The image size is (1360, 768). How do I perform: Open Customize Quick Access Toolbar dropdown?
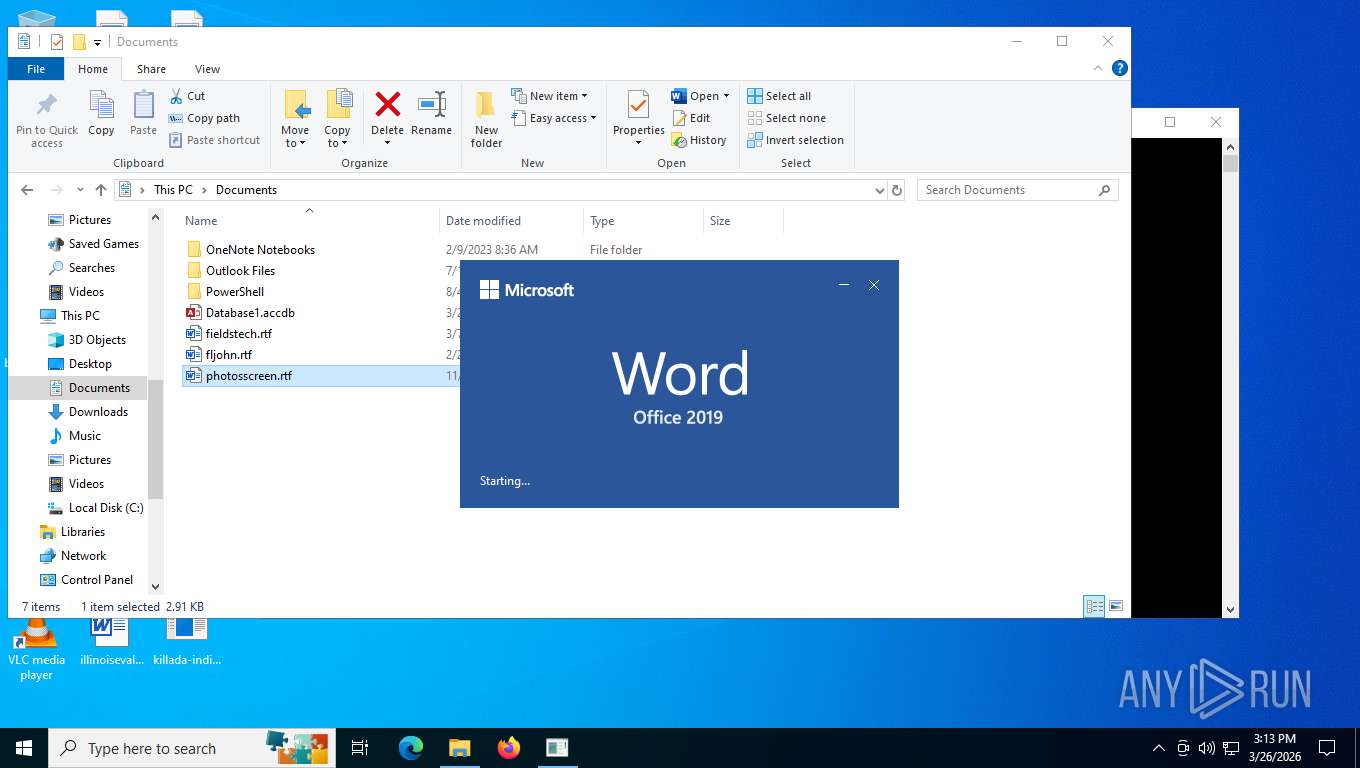pyautogui.click(x=97, y=42)
